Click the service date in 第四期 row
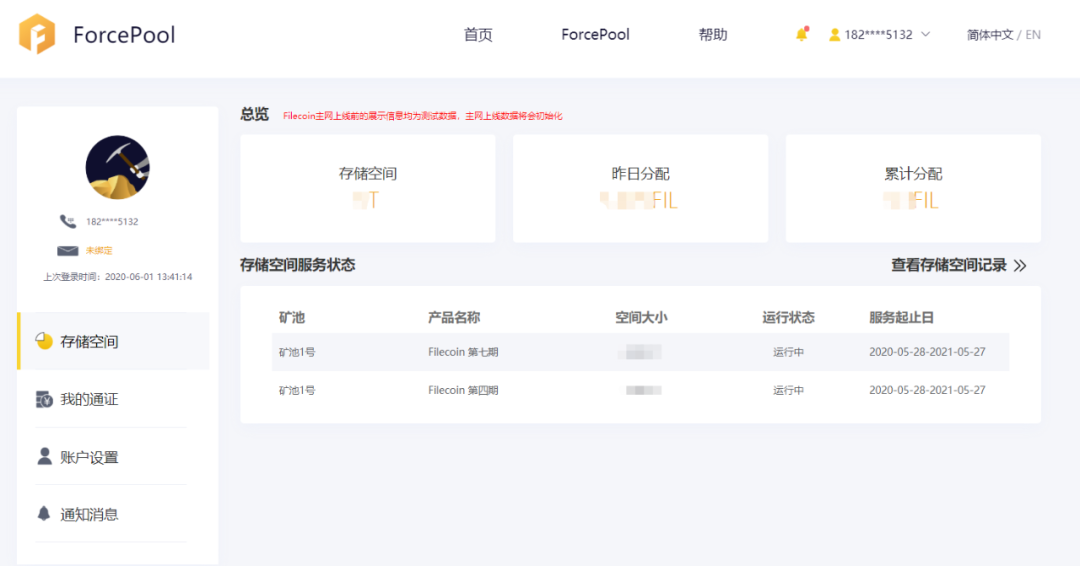 click(927, 390)
